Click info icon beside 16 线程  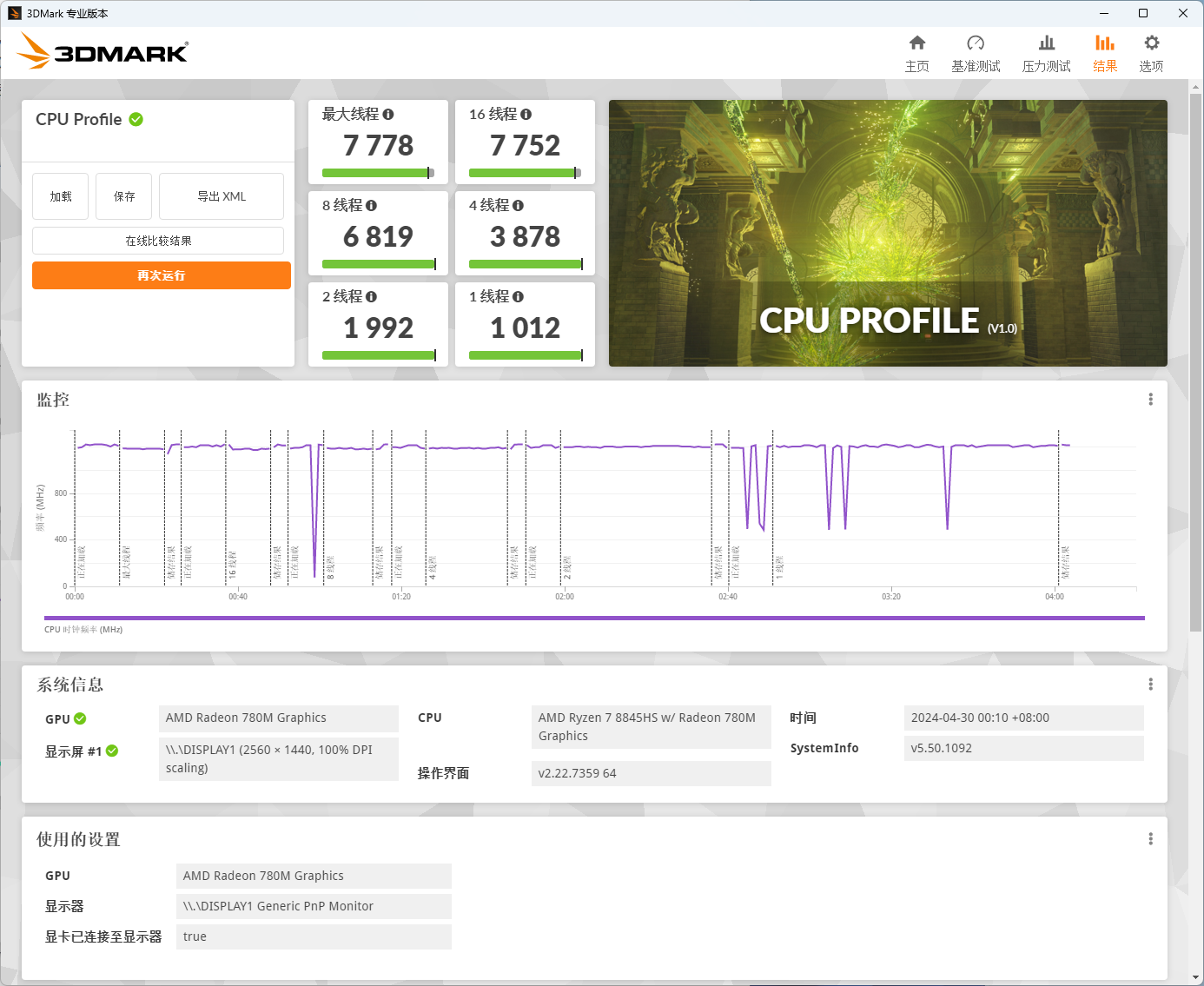click(x=526, y=114)
